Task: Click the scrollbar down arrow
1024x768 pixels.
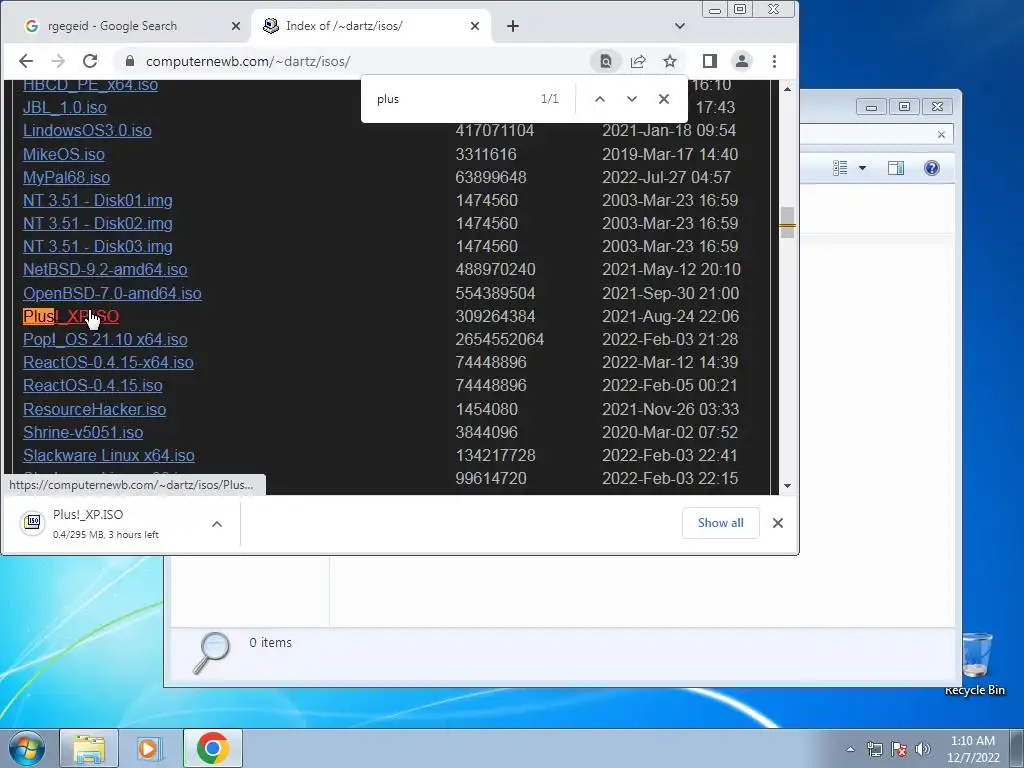Action: pyautogui.click(x=788, y=486)
